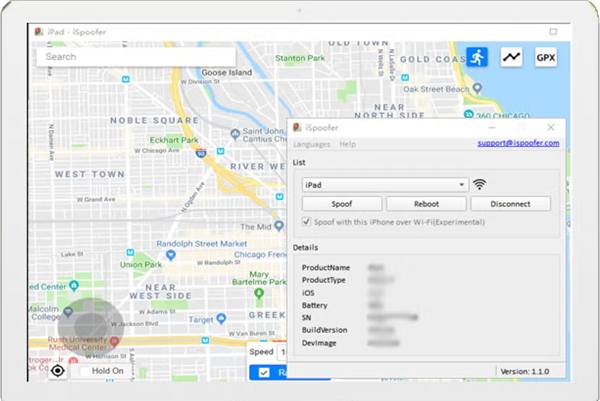Image resolution: width=600 pixels, height=401 pixels.
Task: Click the joystick control on map
Action: point(91,326)
